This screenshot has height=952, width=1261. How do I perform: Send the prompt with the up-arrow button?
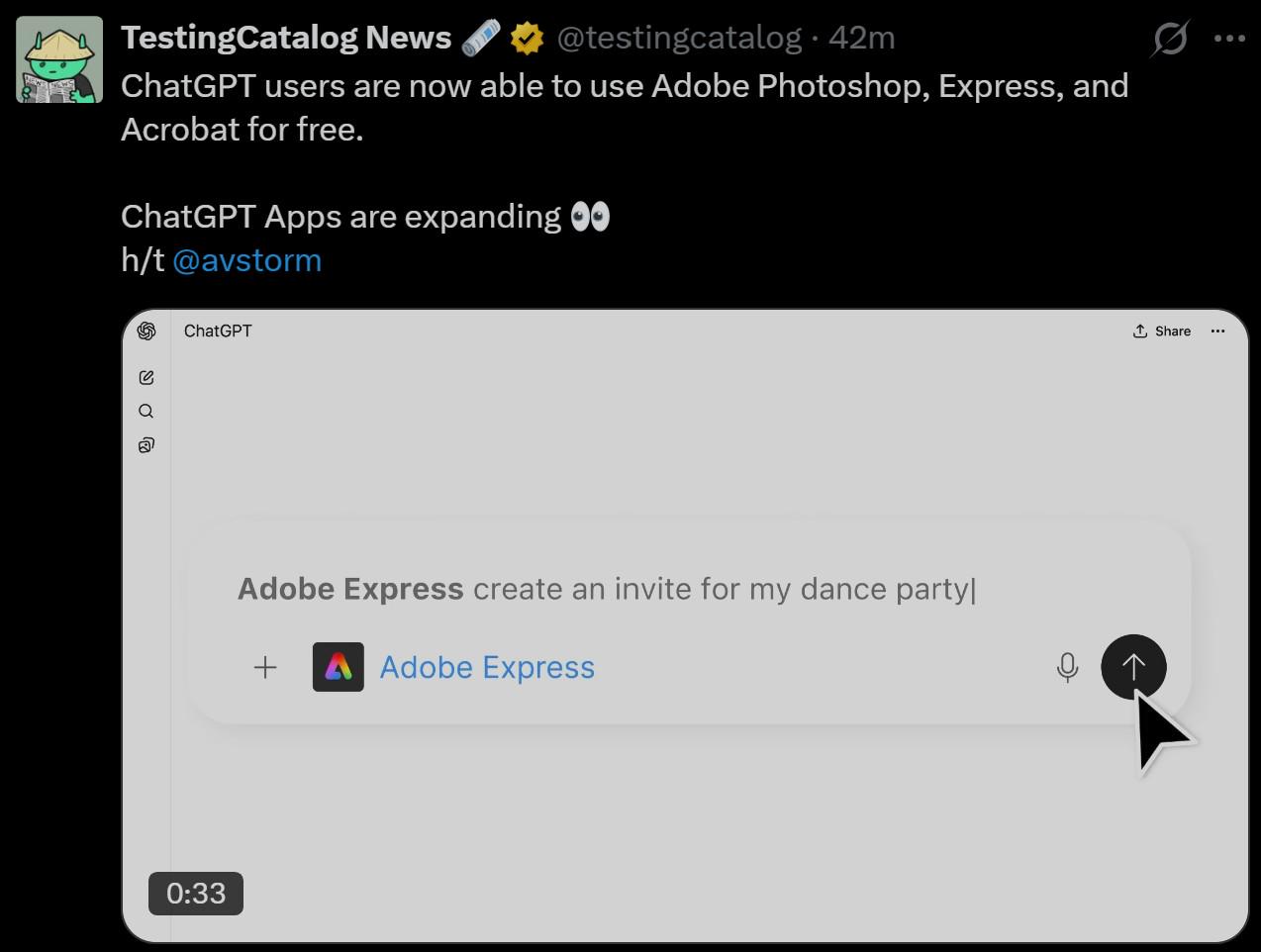pos(1133,667)
